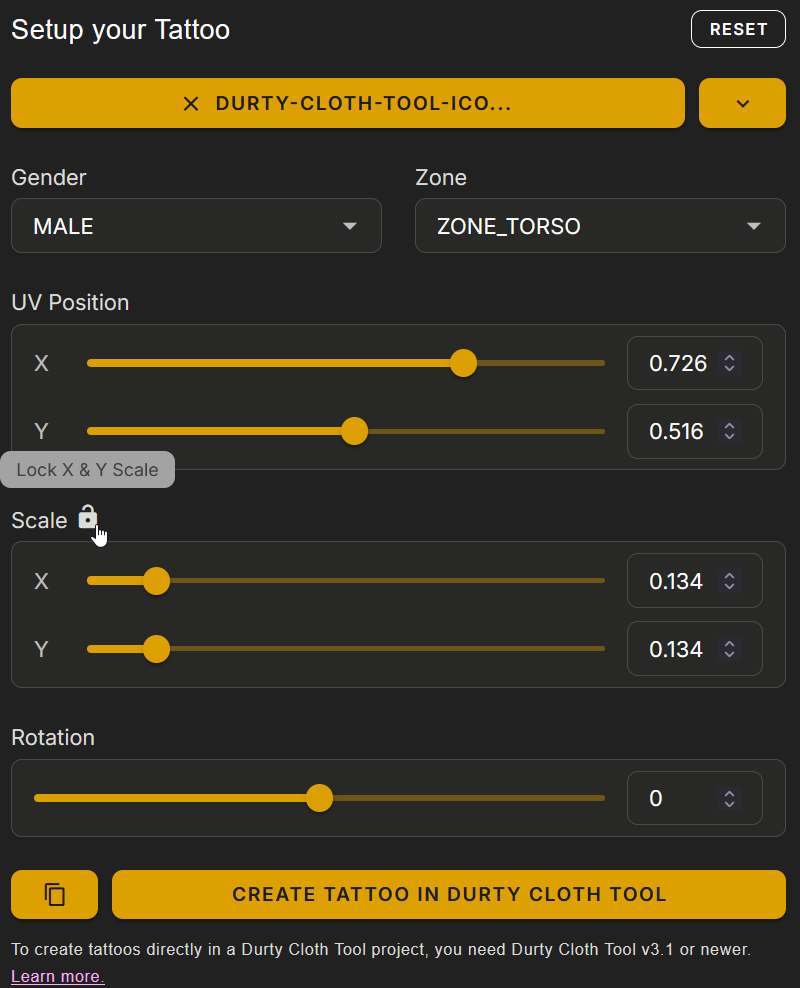Image resolution: width=800 pixels, height=988 pixels.
Task: Click the Rotation stepper arrows
Action: click(730, 798)
